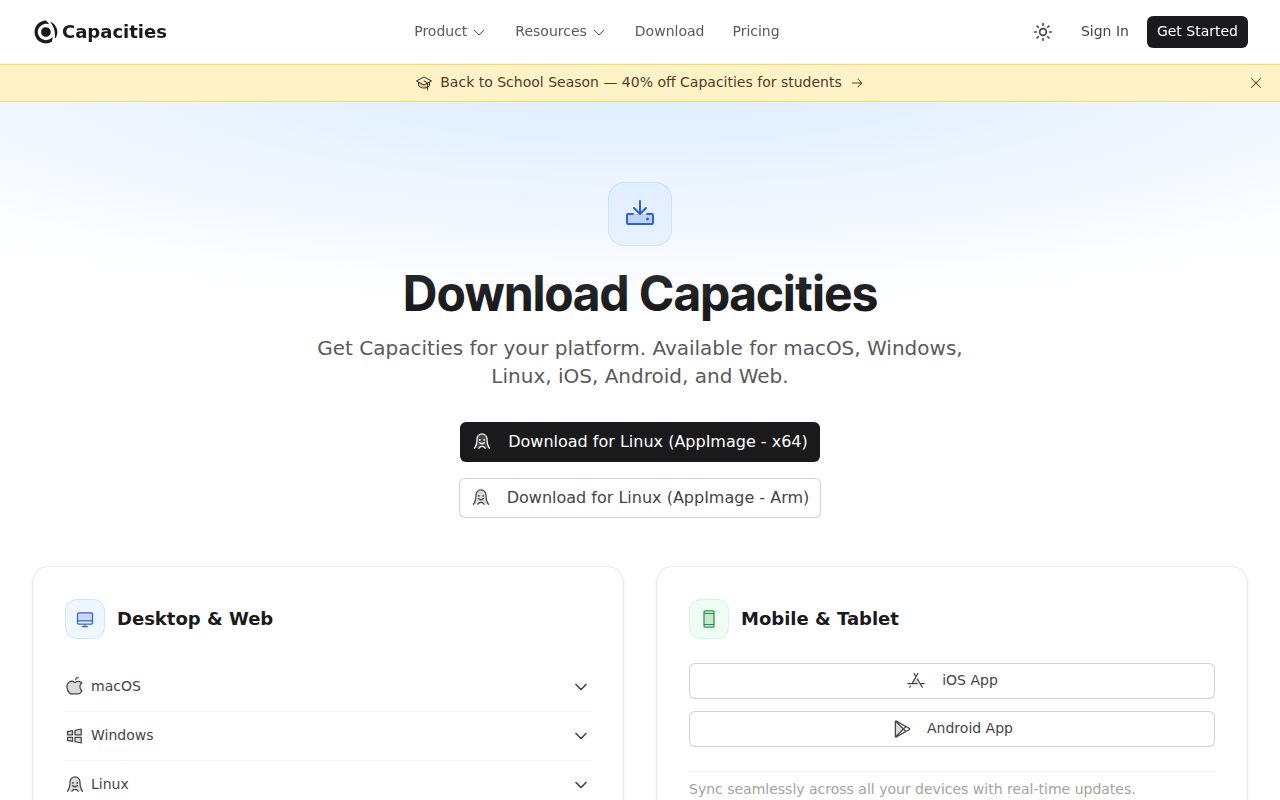Expand the Windows row chevron

tap(581, 736)
